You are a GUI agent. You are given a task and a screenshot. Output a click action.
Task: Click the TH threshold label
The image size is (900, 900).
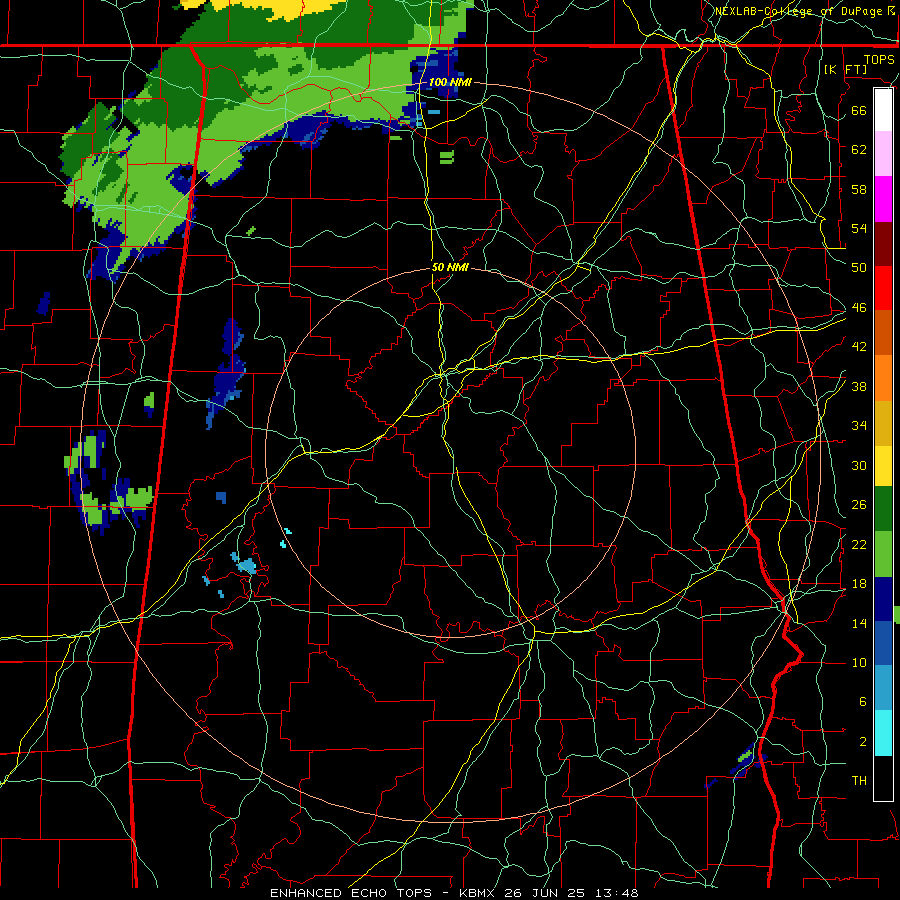(x=859, y=780)
